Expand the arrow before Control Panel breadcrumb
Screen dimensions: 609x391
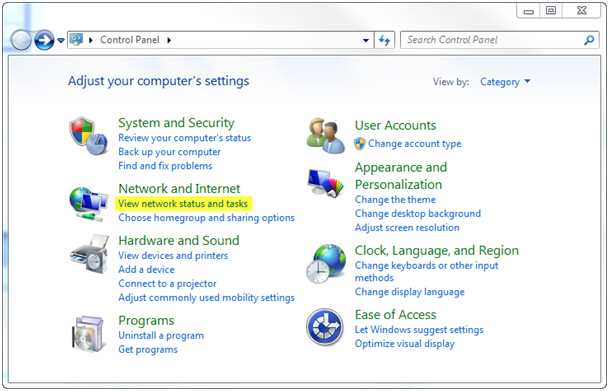91,40
